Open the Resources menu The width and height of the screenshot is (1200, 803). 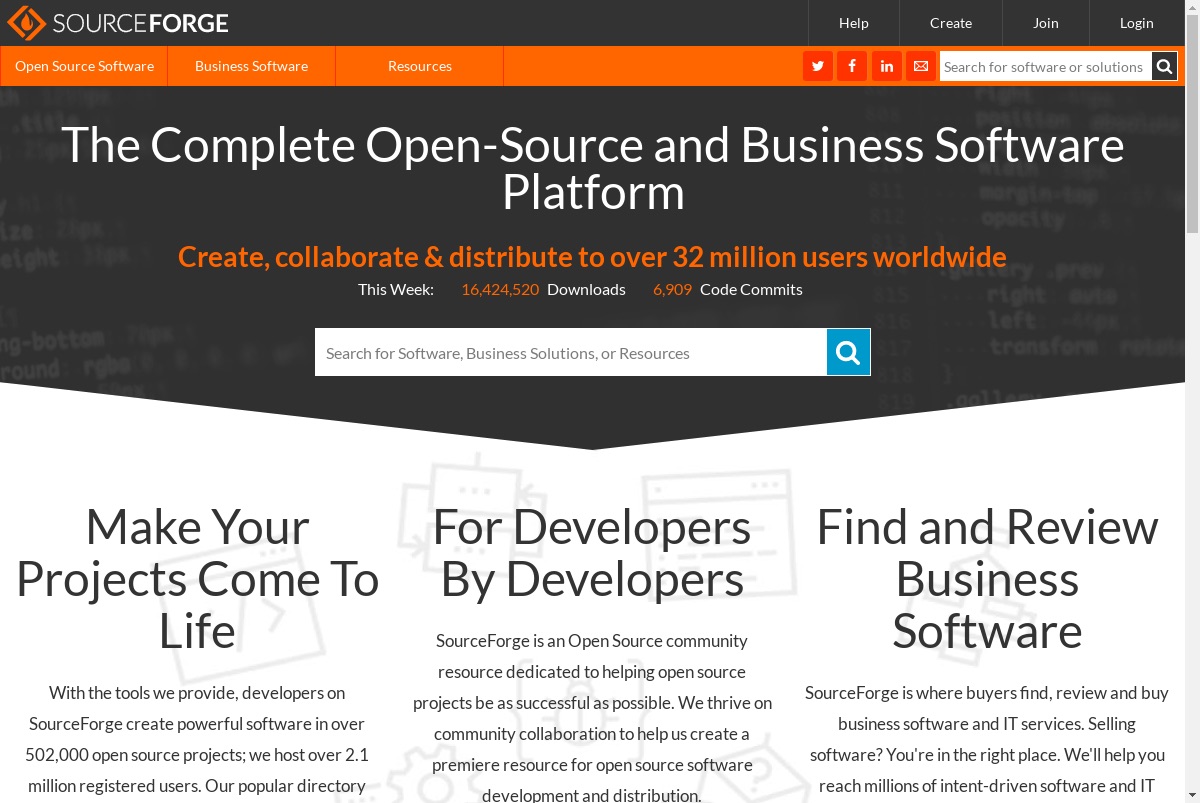(x=420, y=66)
